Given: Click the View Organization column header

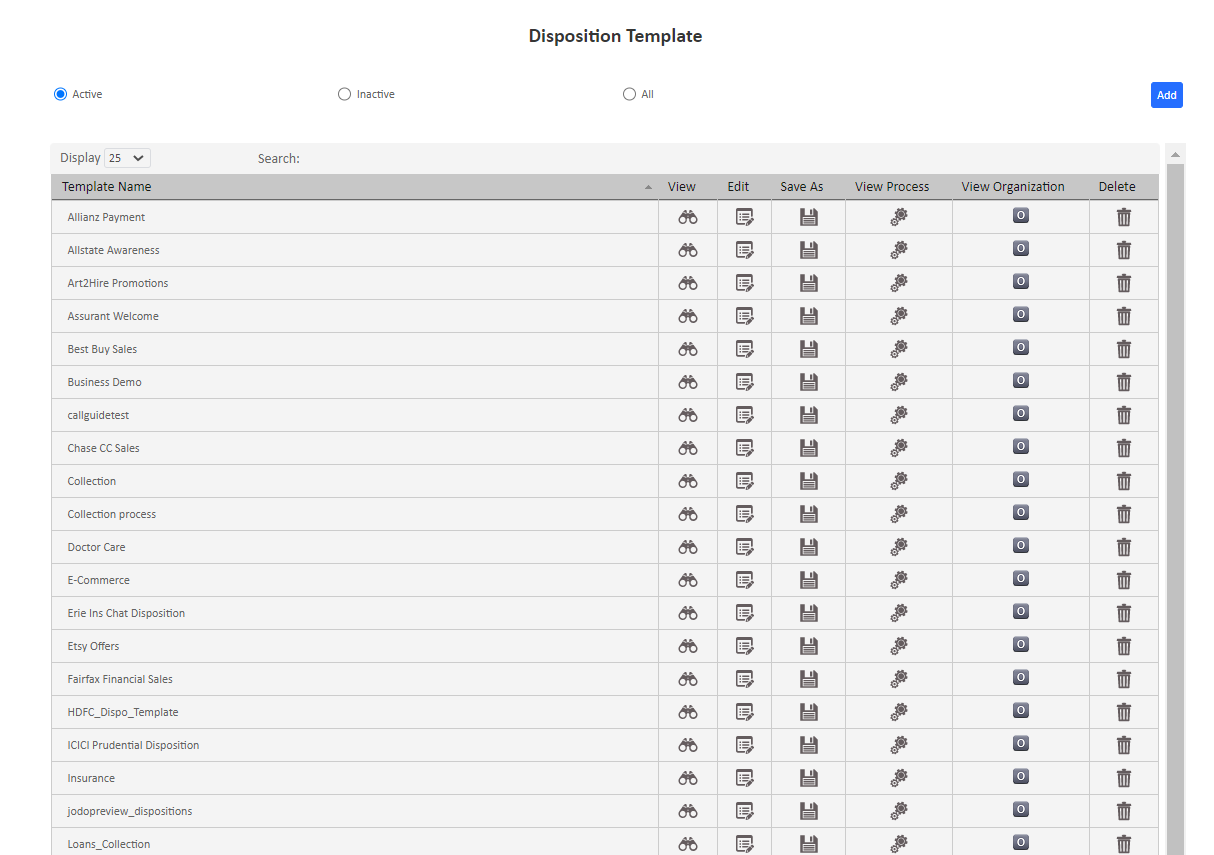Looking at the screenshot, I should point(1013,186).
